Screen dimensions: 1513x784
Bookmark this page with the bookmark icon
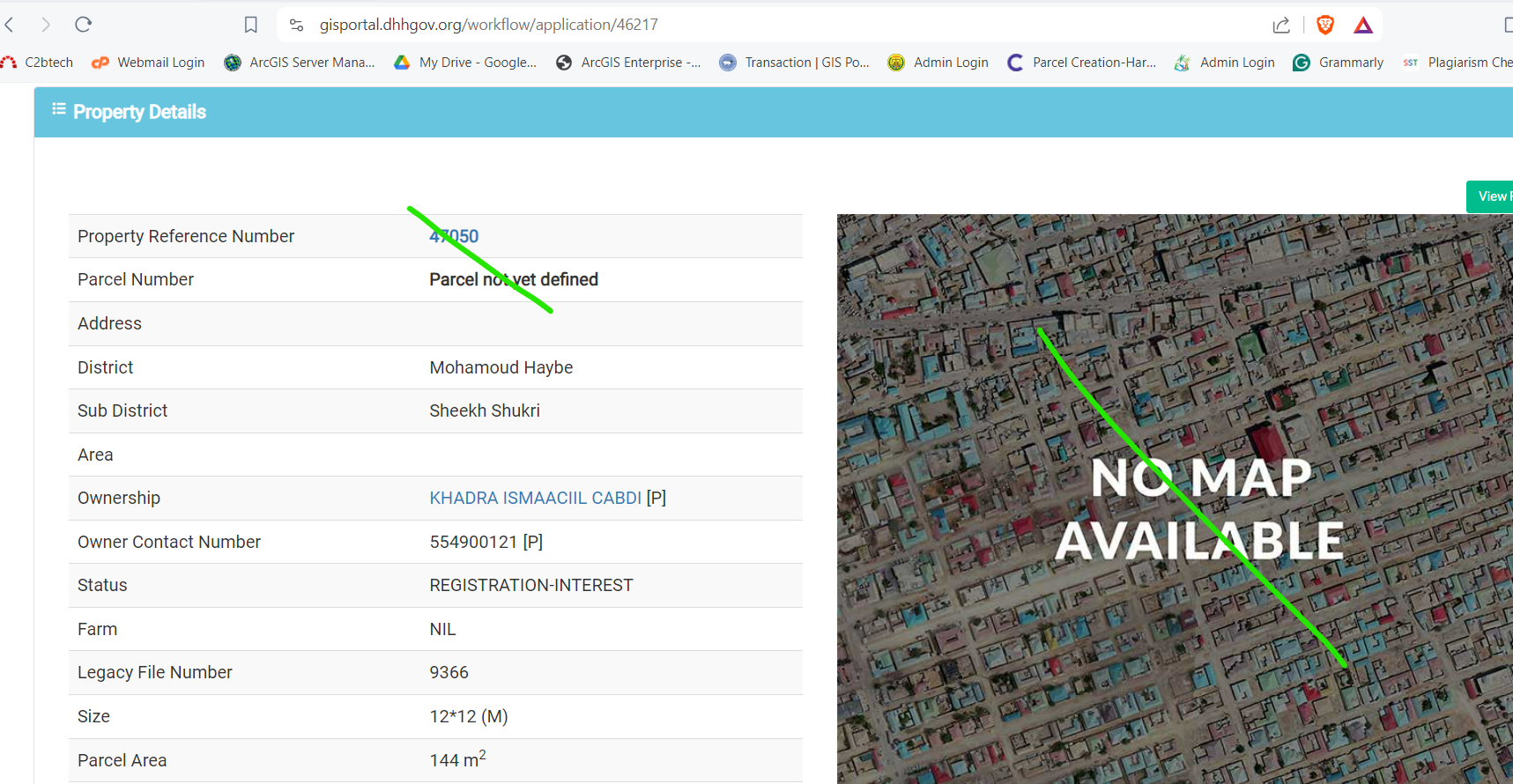click(251, 25)
